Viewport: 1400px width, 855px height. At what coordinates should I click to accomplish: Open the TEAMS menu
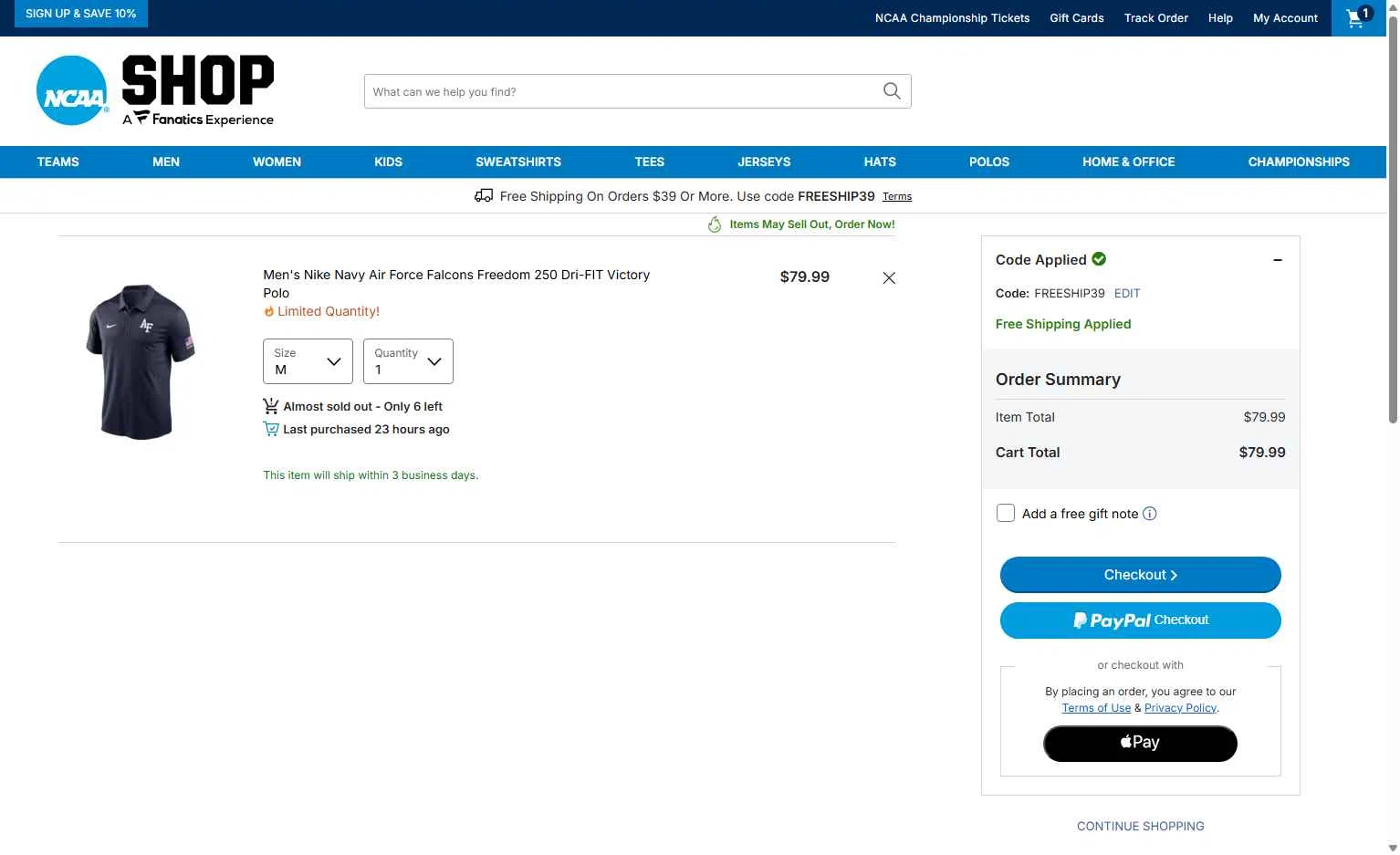click(x=58, y=162)
